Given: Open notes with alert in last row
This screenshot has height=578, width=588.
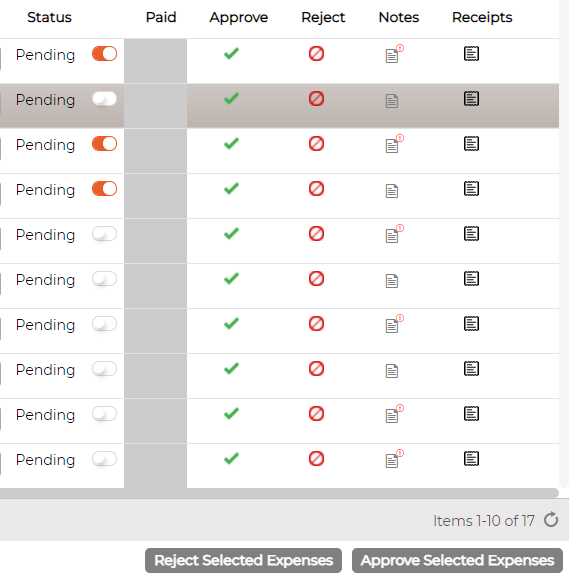Looking at the screenshot, I should [x=394, y=459].
